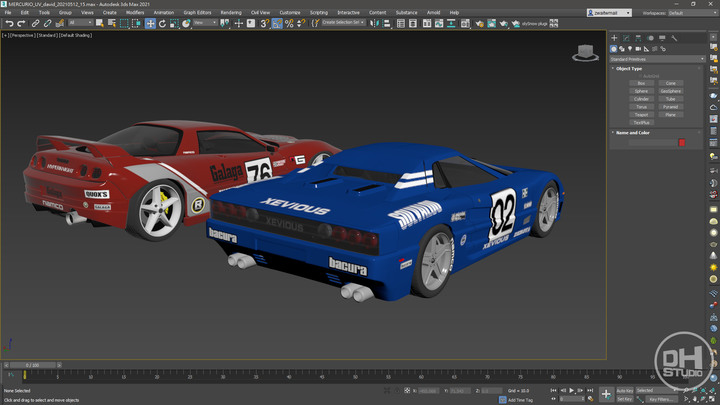
Task: Click the Redo arrow icon
Action: pos(21,23)
